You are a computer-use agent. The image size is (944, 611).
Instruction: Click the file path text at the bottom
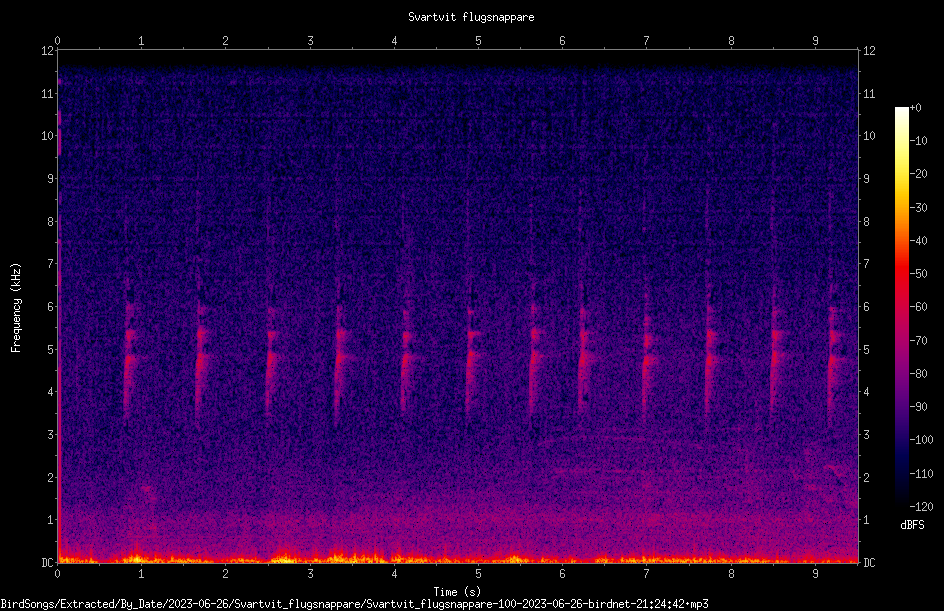coord(355,604)
